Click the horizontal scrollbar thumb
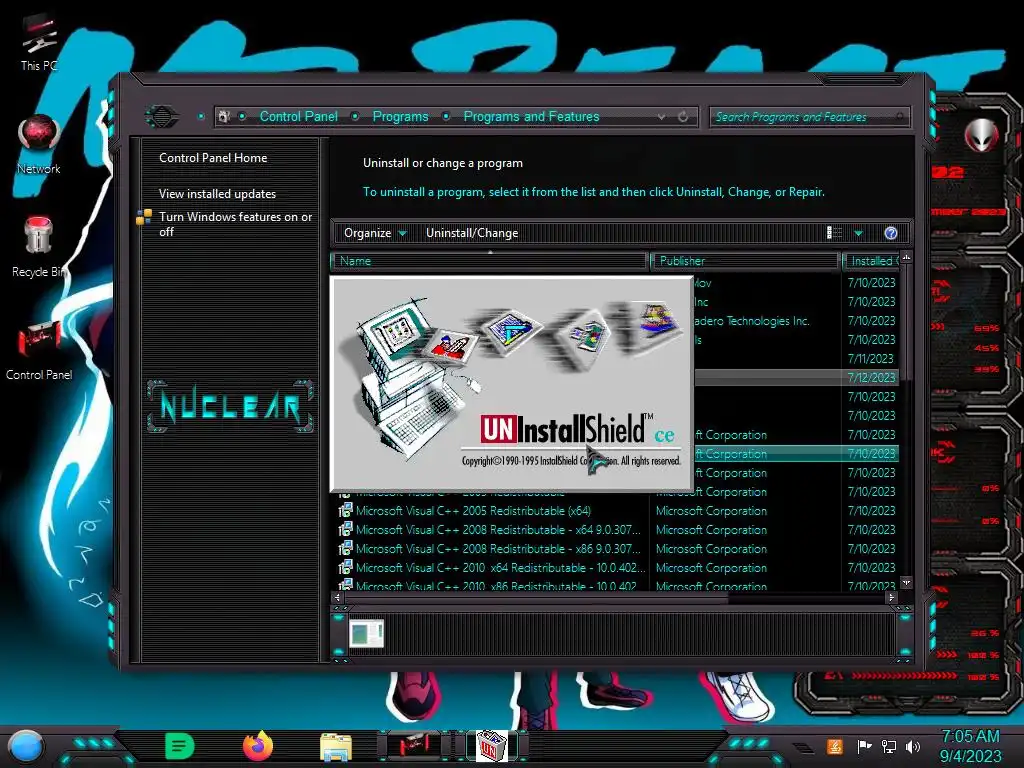This screenshot has height=768, width=1024. click(537, 597)
